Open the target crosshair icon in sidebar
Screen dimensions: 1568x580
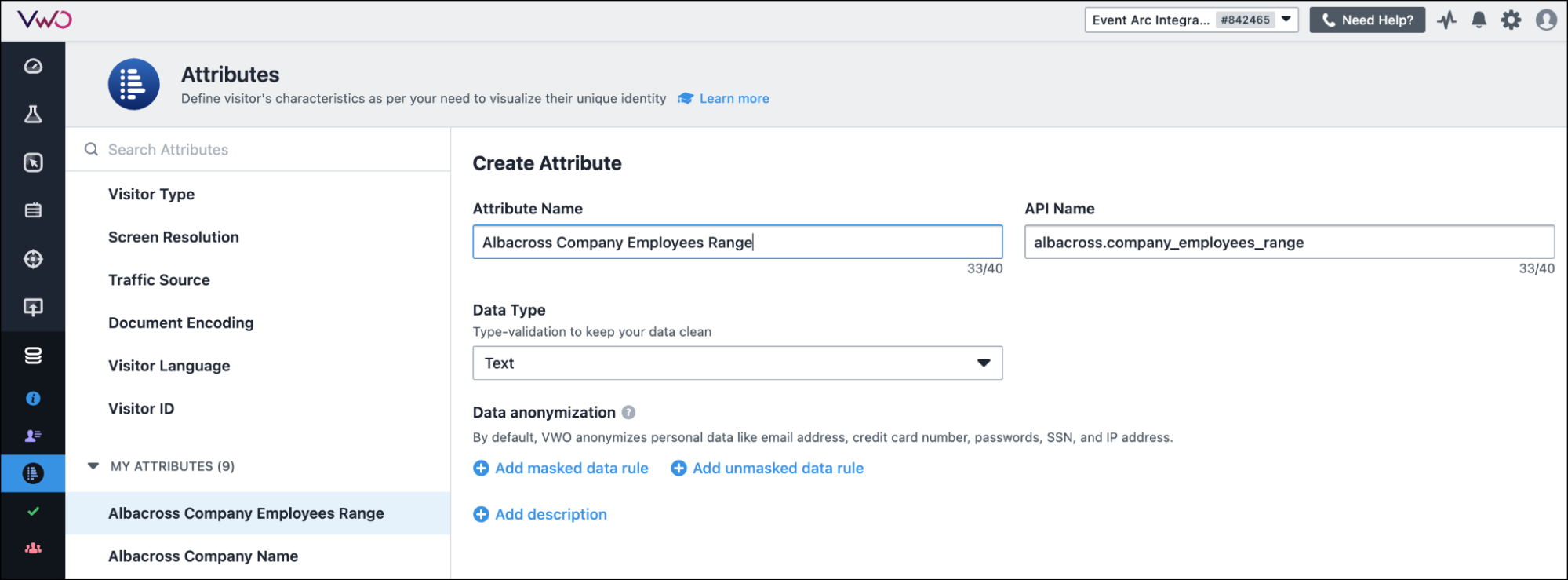pos(33,259)
